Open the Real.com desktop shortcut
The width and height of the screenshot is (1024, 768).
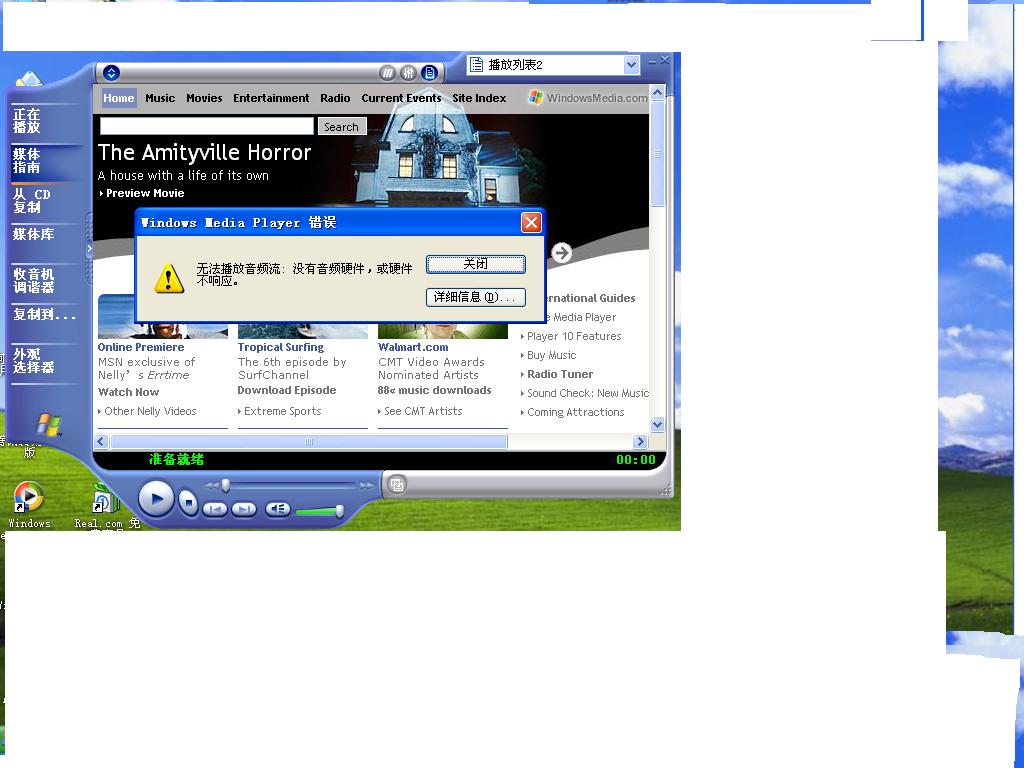click(106, 506)
